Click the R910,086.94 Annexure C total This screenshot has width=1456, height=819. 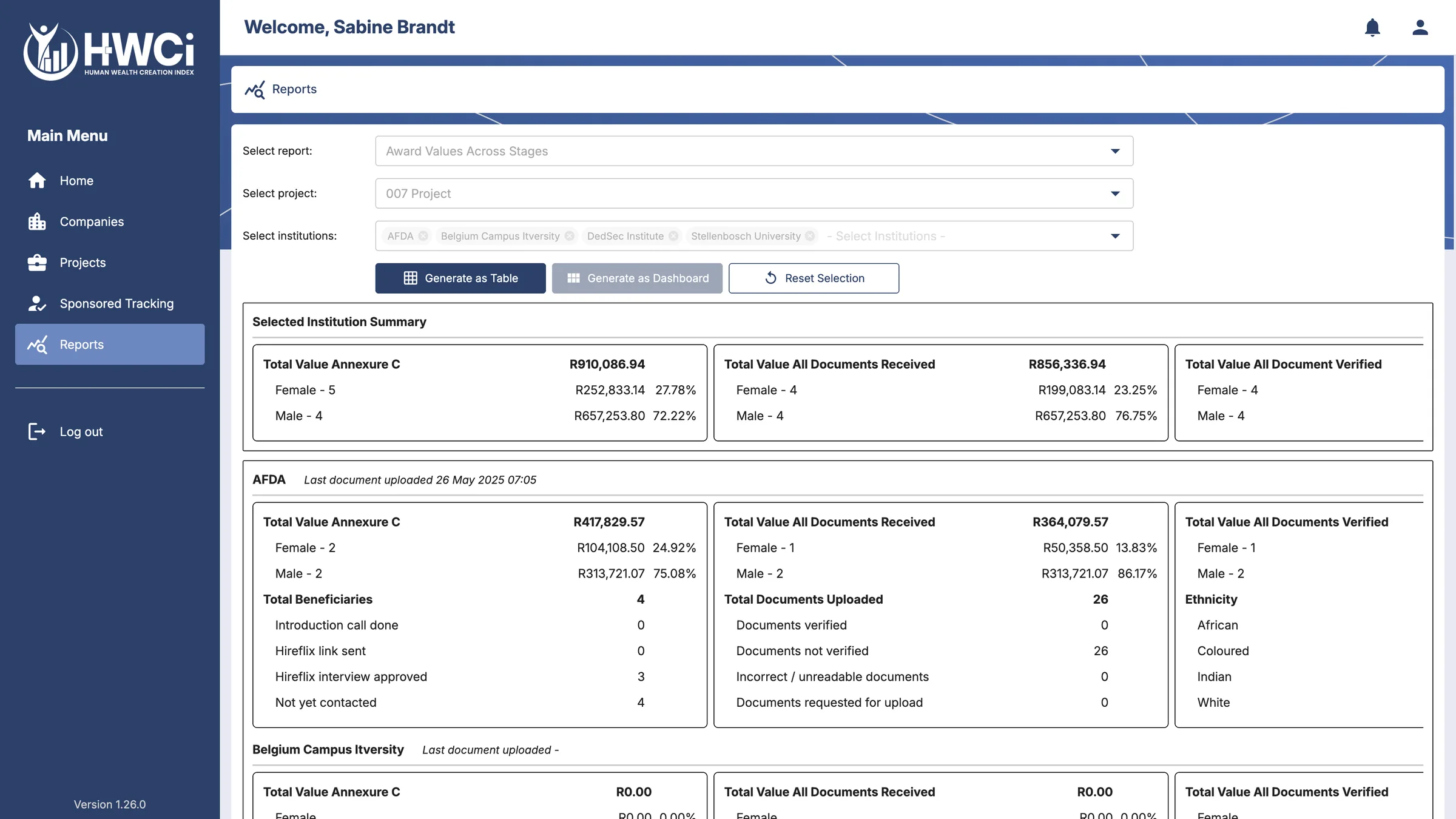click(x=607, y=364)
